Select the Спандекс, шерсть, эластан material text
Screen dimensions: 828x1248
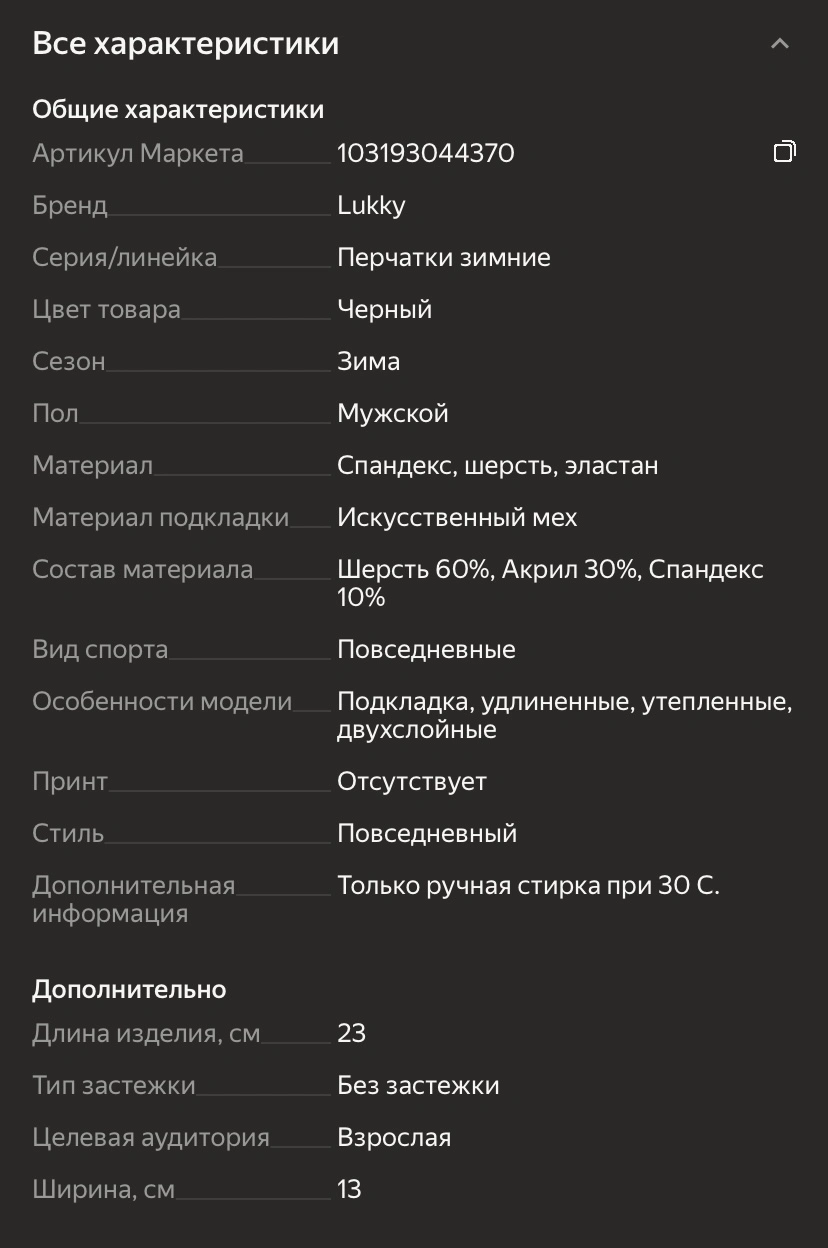[x=497, y=465]
